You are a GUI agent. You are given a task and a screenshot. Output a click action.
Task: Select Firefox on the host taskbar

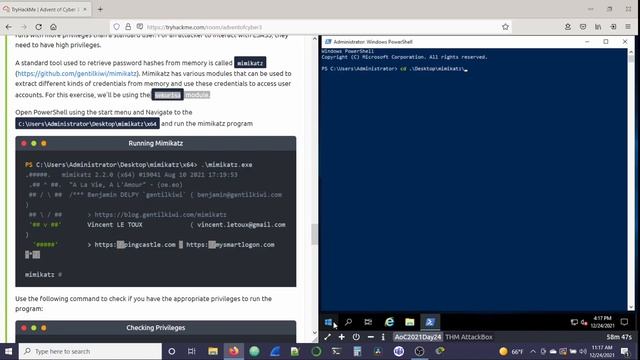click(x=233, y=351)
